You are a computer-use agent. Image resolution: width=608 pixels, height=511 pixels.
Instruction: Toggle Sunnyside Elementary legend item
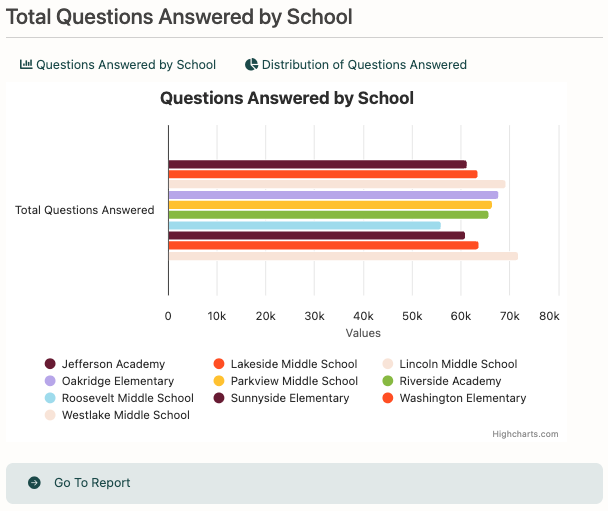point(281,398)
